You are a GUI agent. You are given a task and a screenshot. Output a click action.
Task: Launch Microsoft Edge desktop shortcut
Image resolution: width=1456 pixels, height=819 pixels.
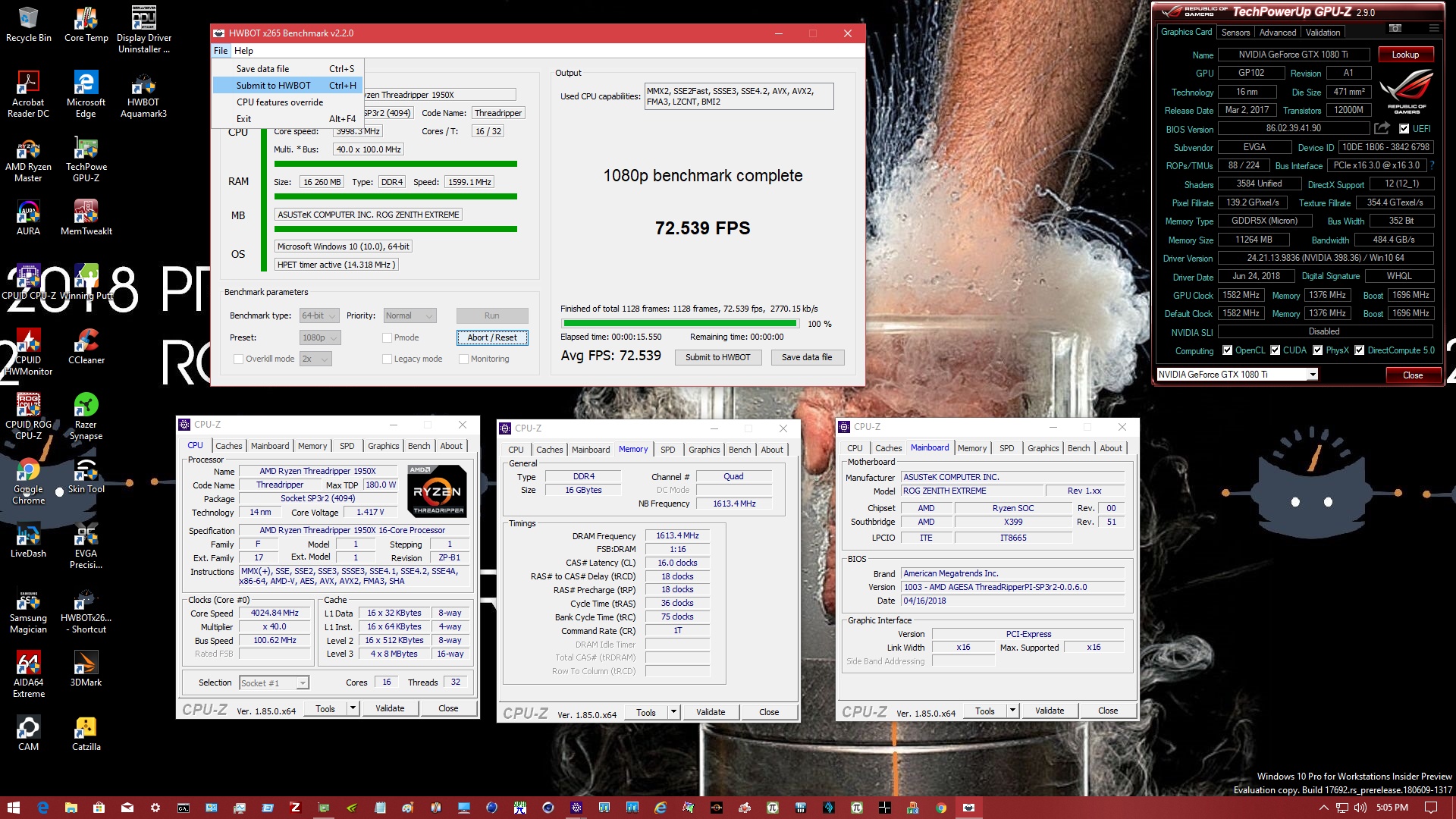tap(86, 95)
